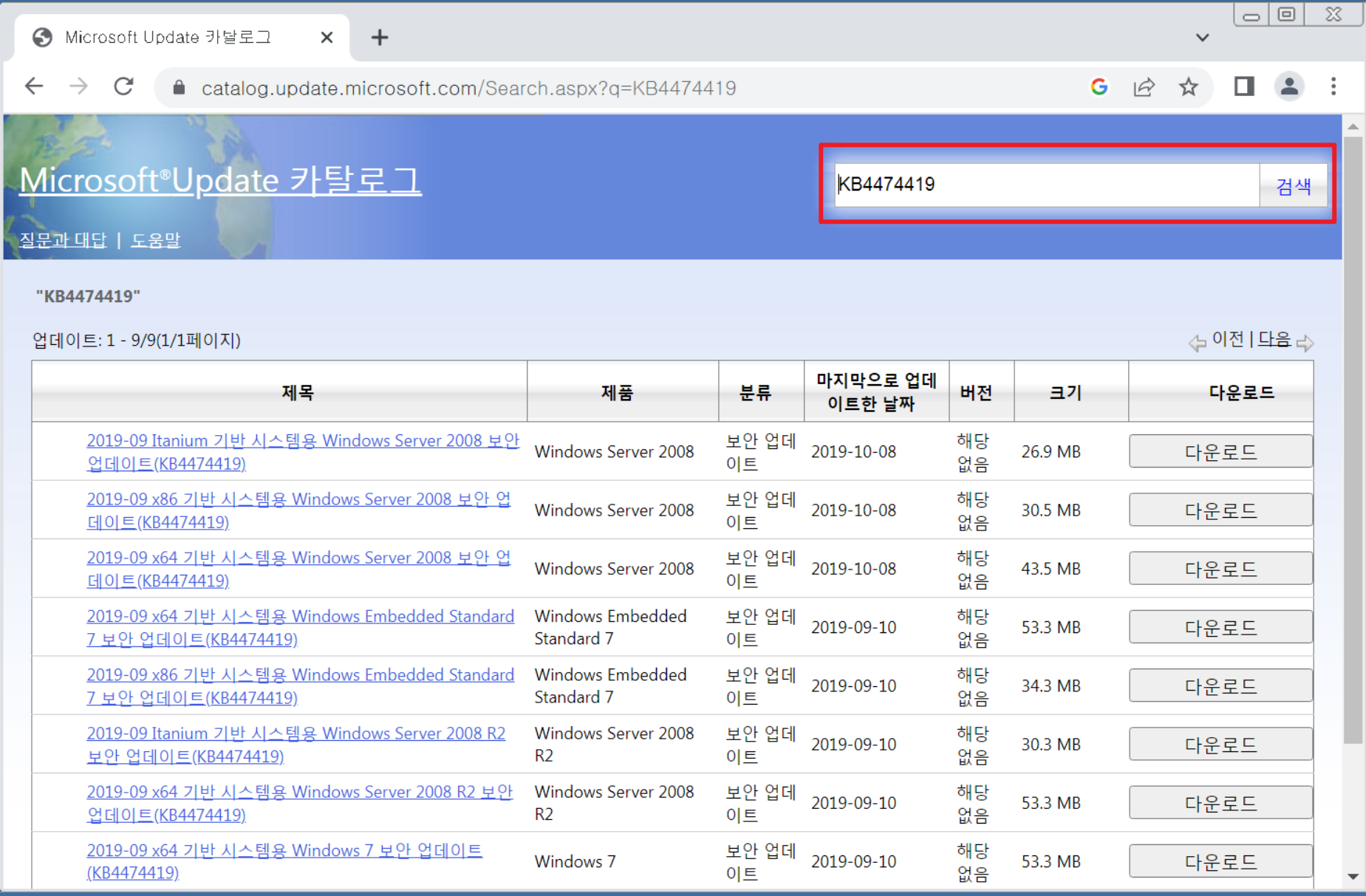Go back to the previous page

(34, 87)
